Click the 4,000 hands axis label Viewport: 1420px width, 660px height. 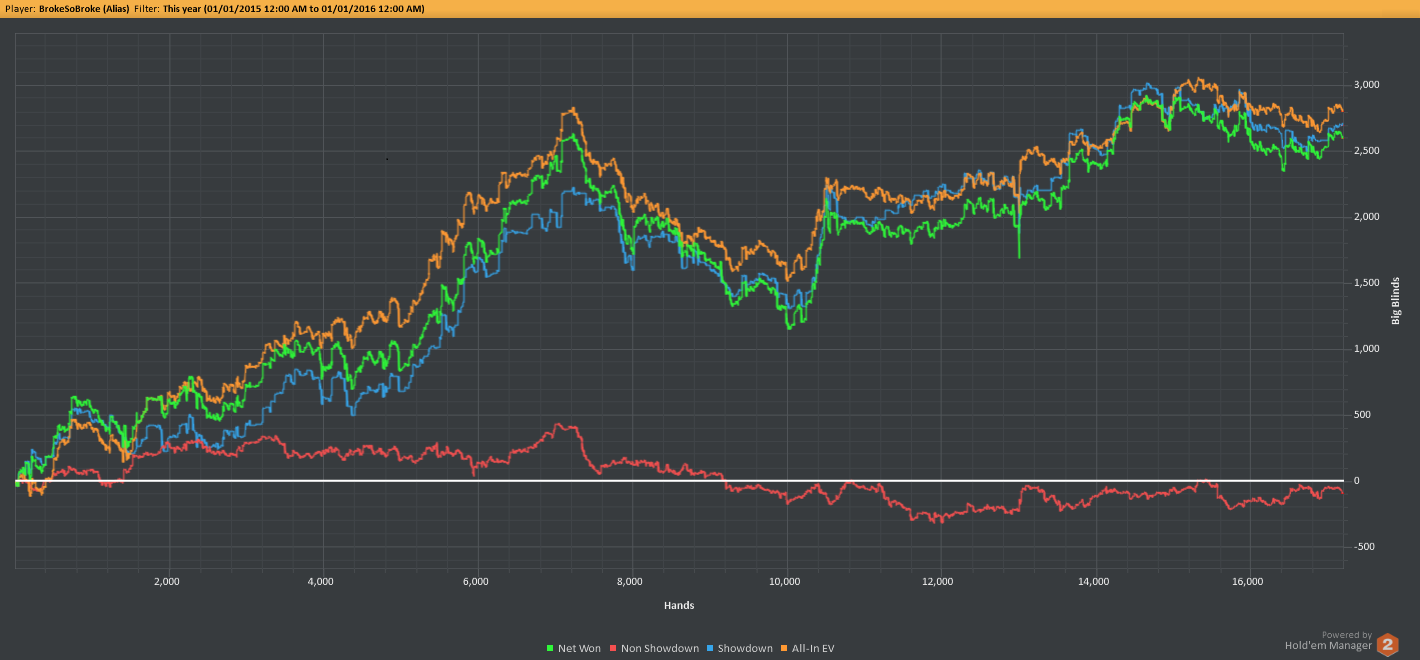coord(321,581)
